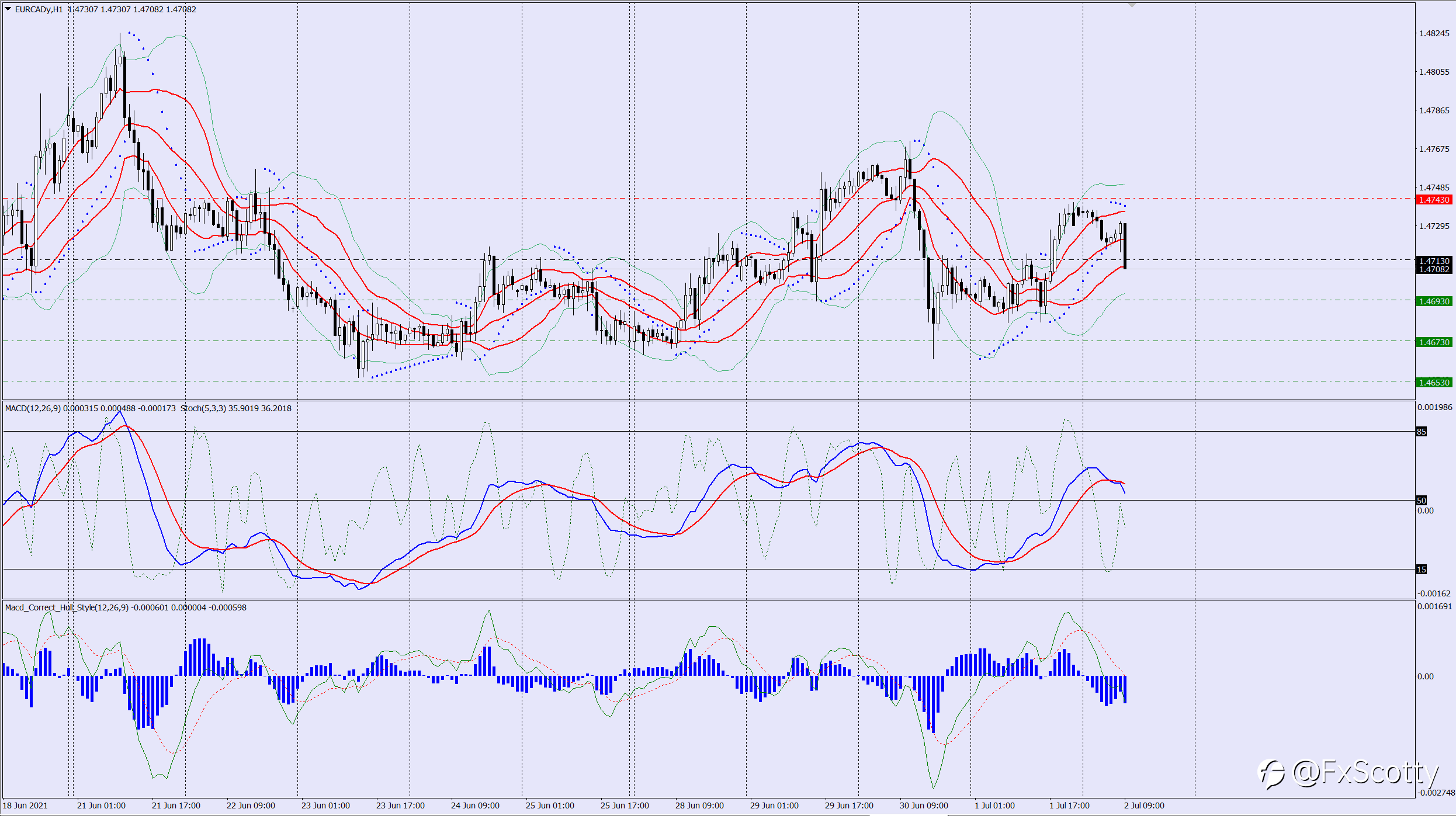Click the chart shift triangle marker at top
The width and height of the screenshot is (1456, 816).
point(1132,5)
